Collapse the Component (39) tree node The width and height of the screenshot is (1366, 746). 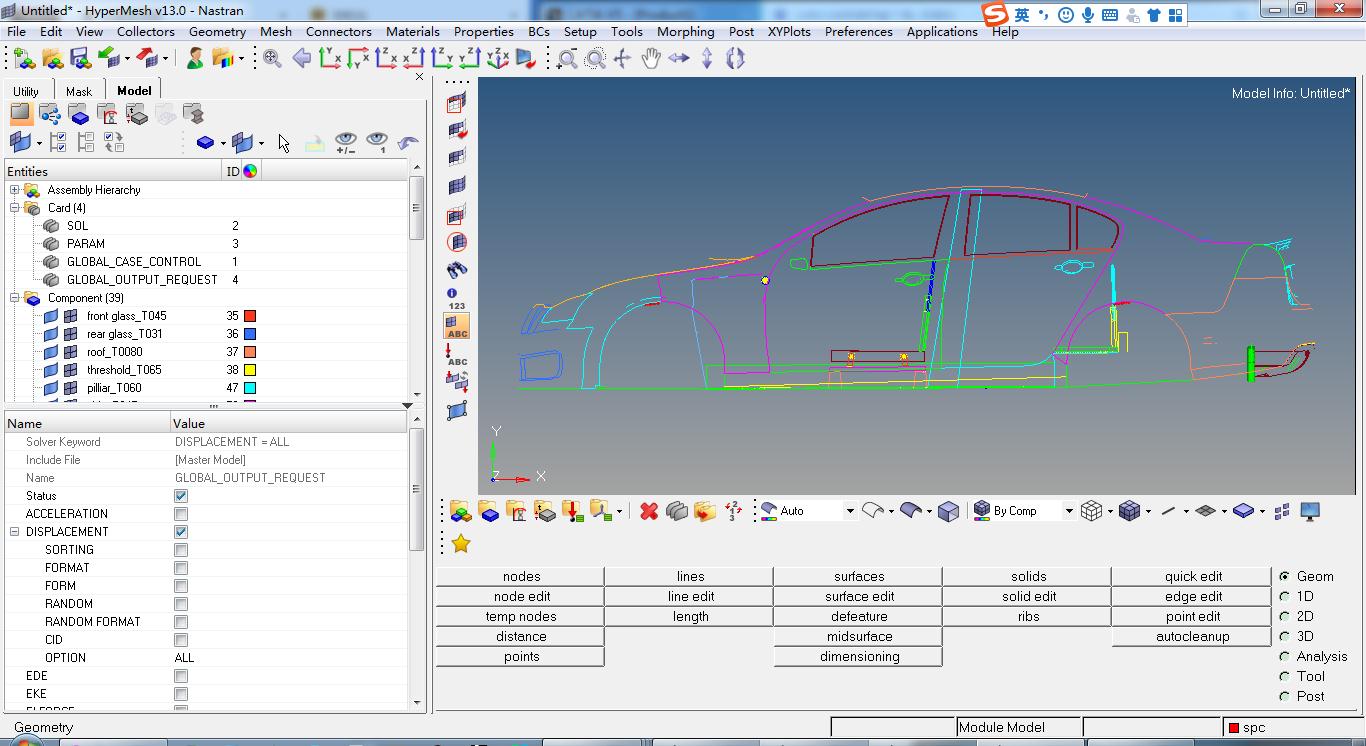[x=15, y=298]
